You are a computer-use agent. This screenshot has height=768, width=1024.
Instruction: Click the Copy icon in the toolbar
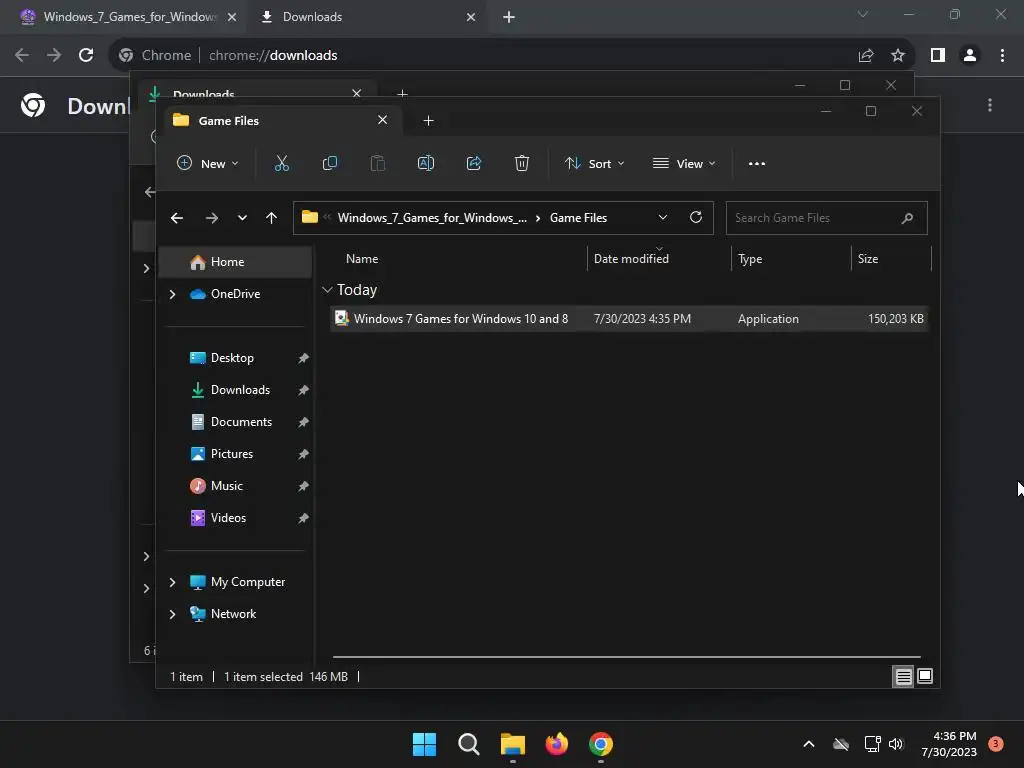click(330, 163)
